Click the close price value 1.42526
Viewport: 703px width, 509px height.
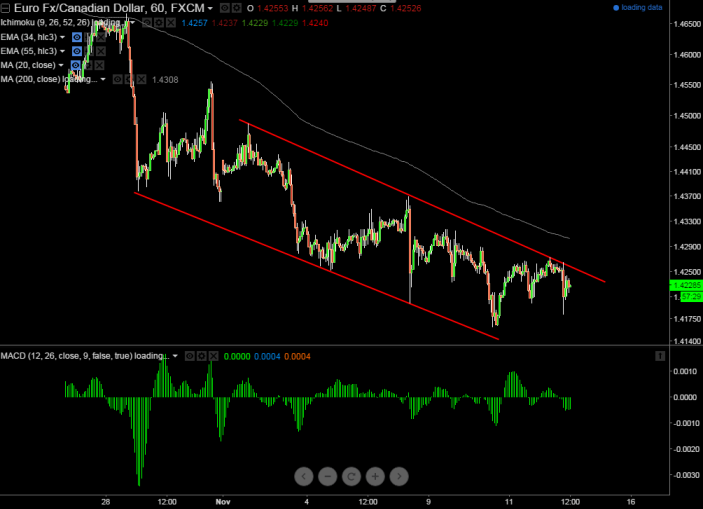pos(405,9)
